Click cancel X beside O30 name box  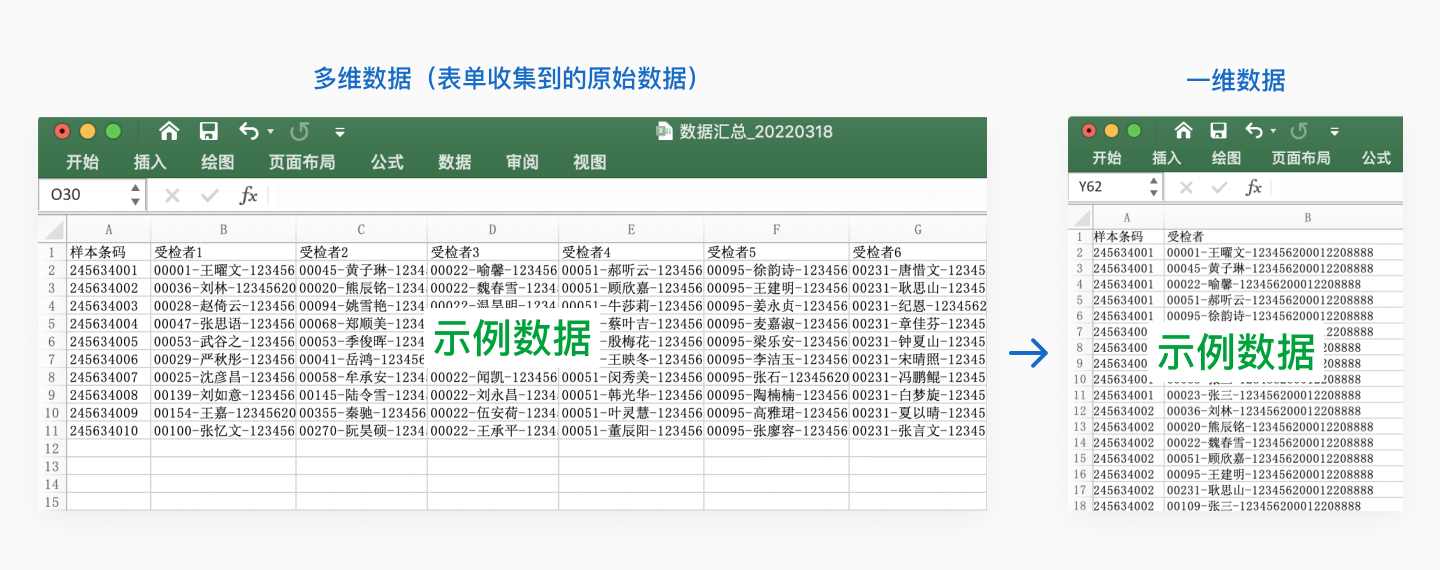[172, 195]
